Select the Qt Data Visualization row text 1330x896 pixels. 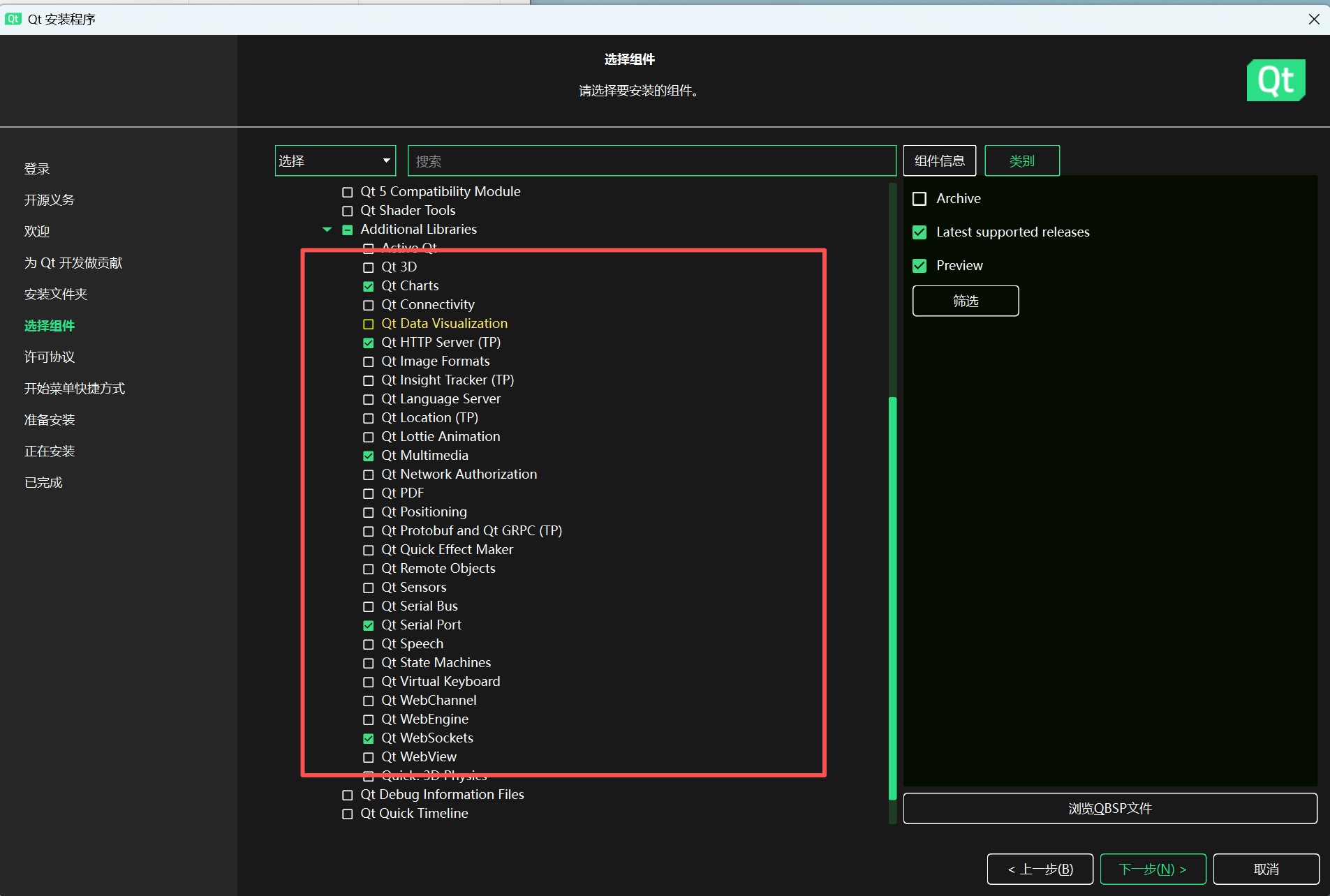pos(444,324)
